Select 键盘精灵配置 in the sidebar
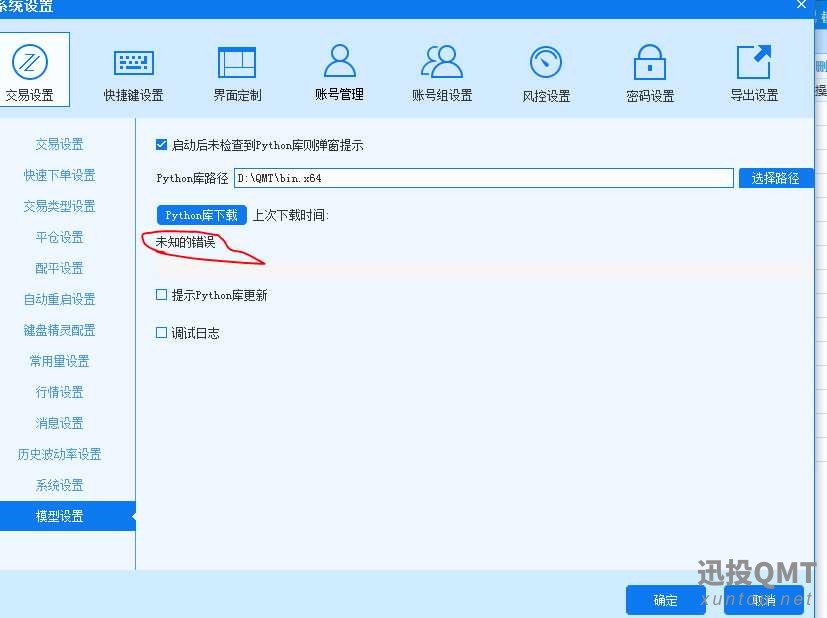 coord(60,330)
